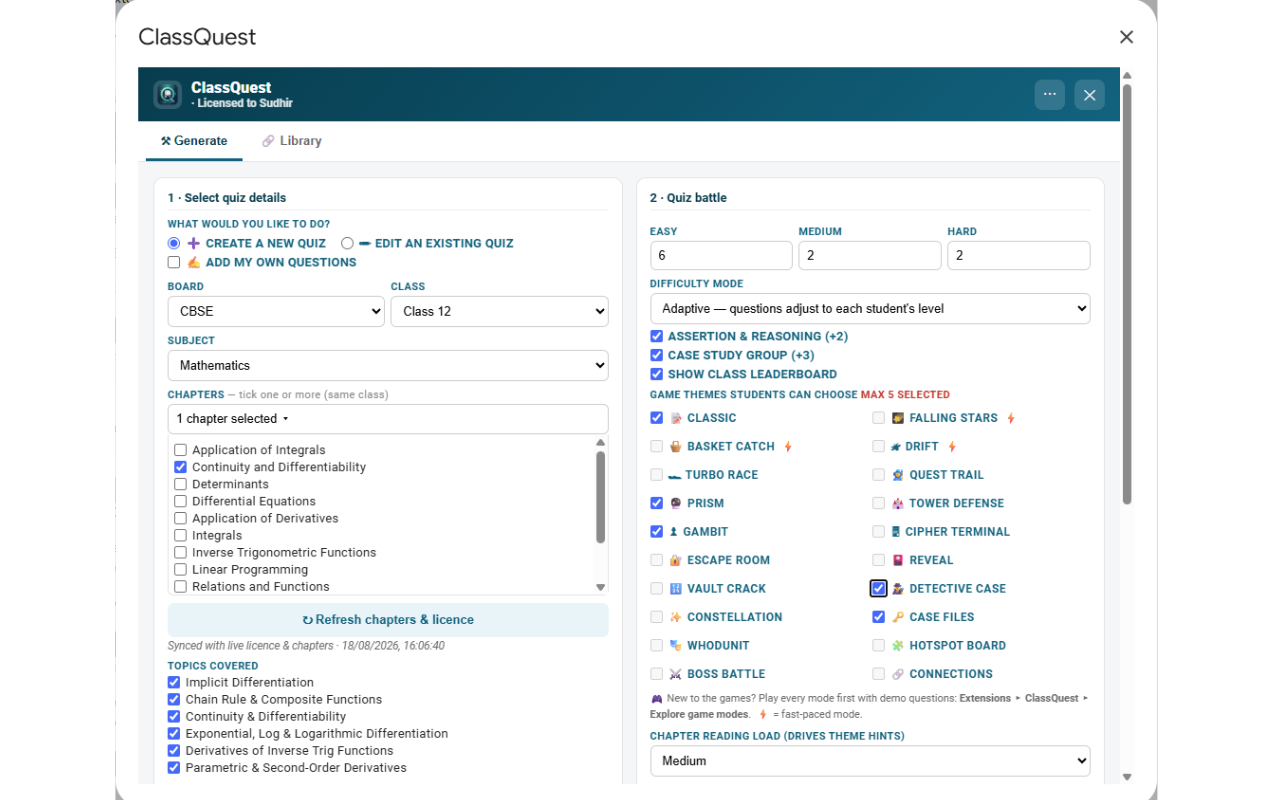Image resolution: width=1280 pixels, height=800 pixels.
Task: Click the writing hand icon by Add My Own Questions
Action: 194,262
